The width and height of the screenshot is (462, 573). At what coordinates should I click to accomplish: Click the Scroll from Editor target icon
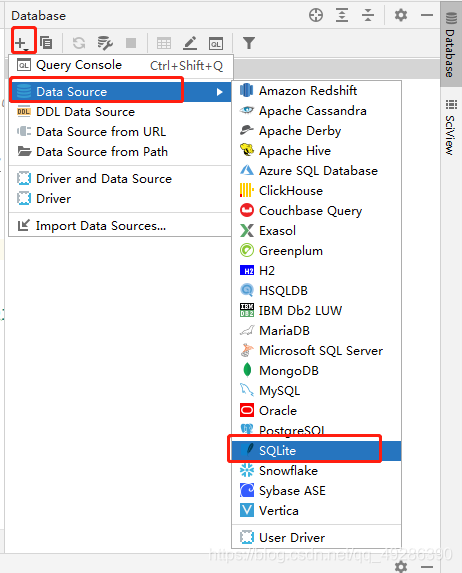[316, 15]
